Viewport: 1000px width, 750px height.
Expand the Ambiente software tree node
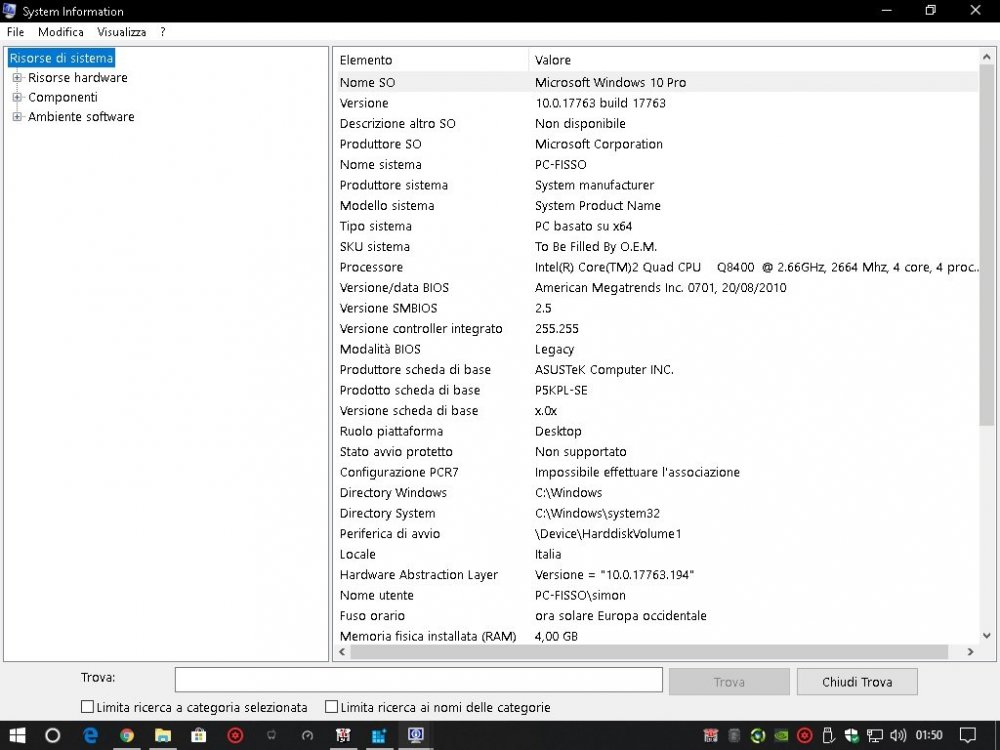point(17,117)
